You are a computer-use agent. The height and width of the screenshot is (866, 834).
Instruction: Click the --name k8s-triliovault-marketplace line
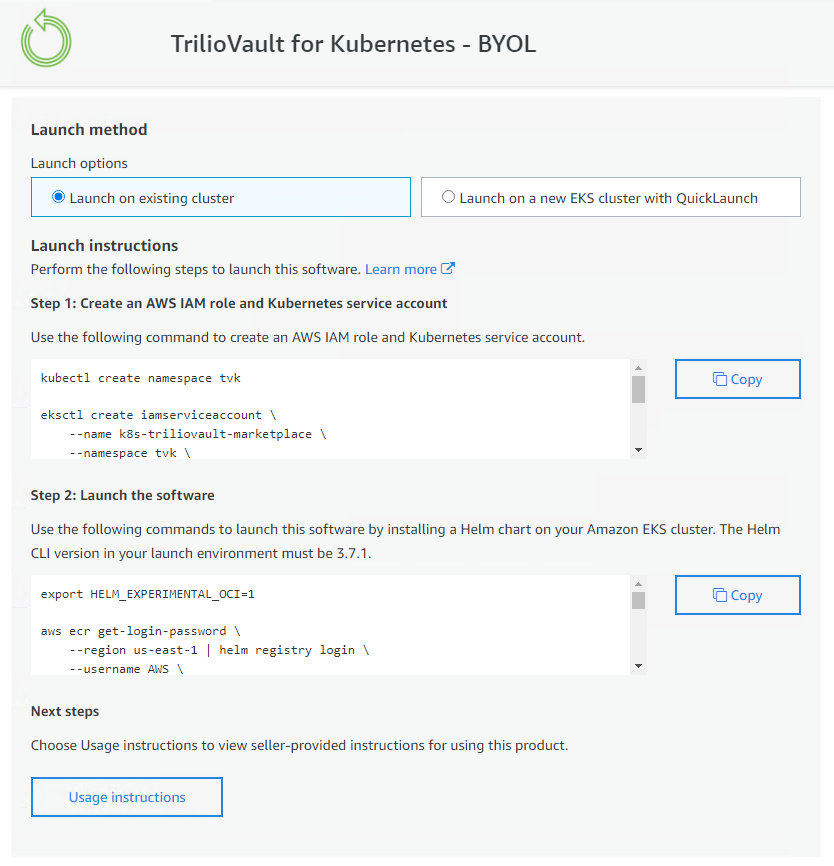(x=197, y=434)
